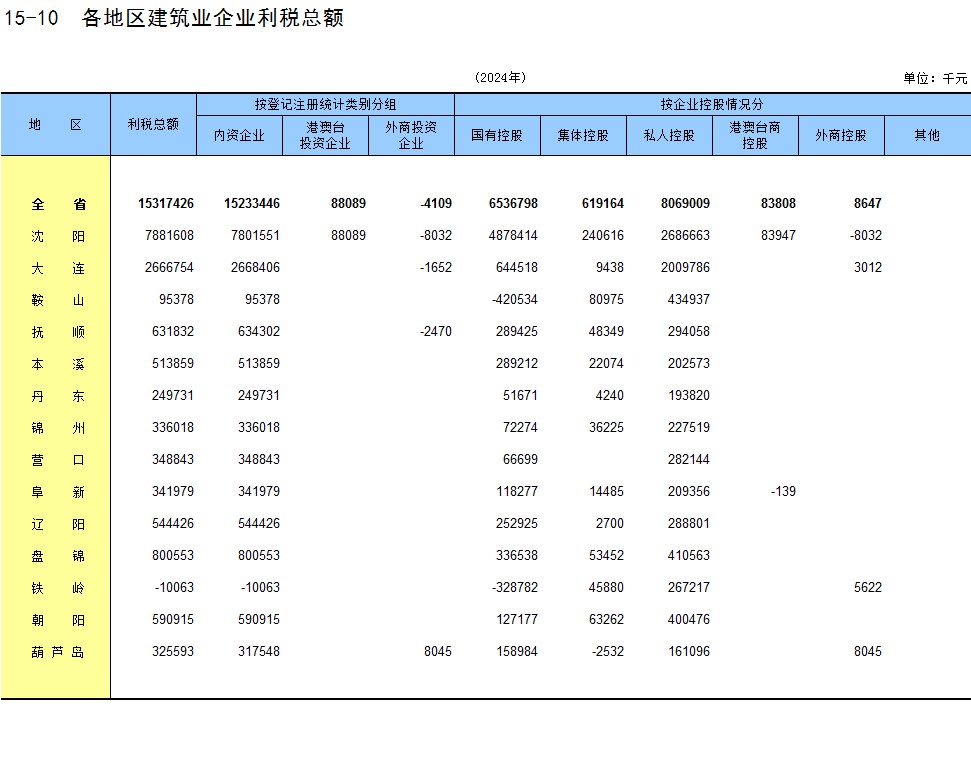This screenshot has height=764, width=971.
Task: Select the 集体控股 column header
Action: point(583,135)
